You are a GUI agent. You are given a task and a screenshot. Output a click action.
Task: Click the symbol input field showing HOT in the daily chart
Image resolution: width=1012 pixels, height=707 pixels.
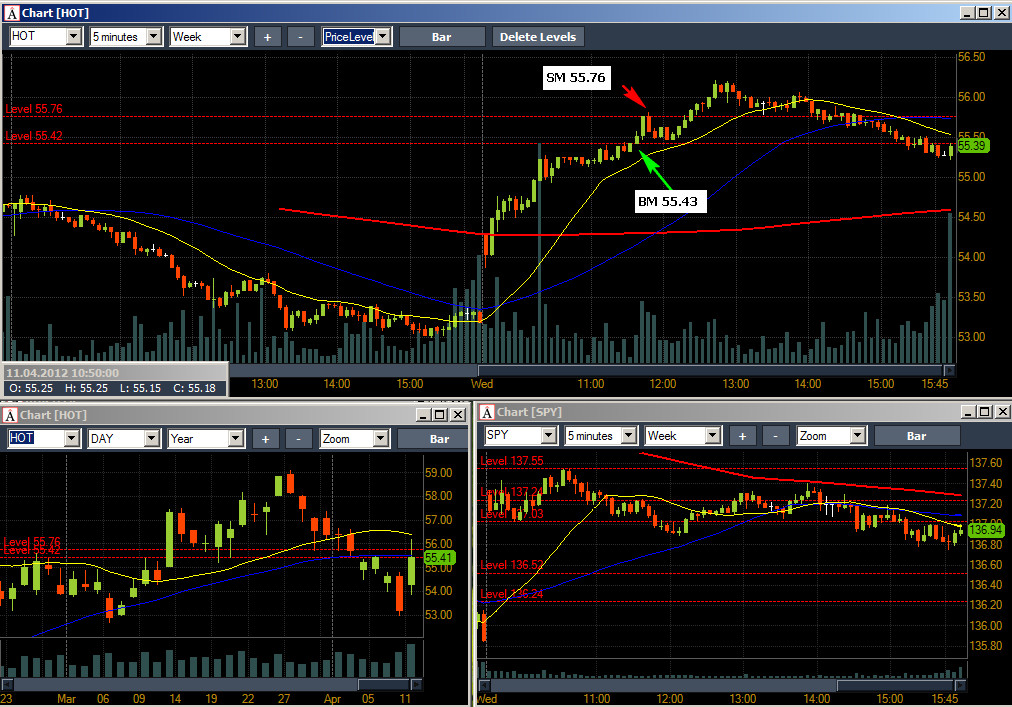[37, 439]
